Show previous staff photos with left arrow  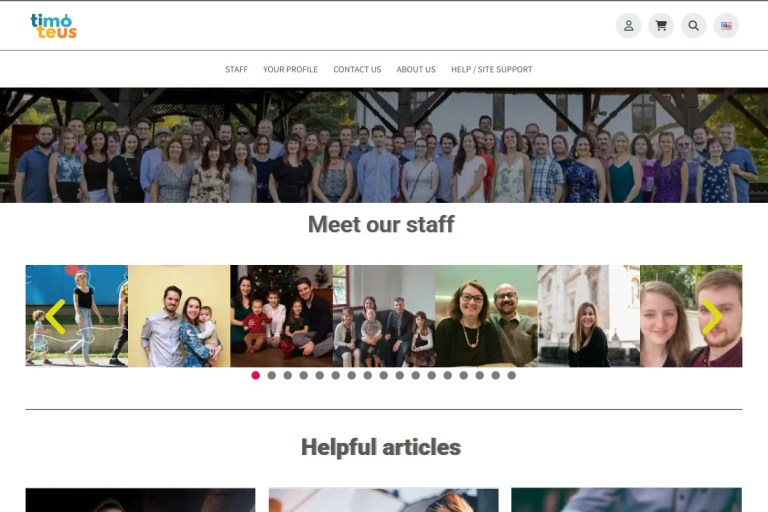55,317
